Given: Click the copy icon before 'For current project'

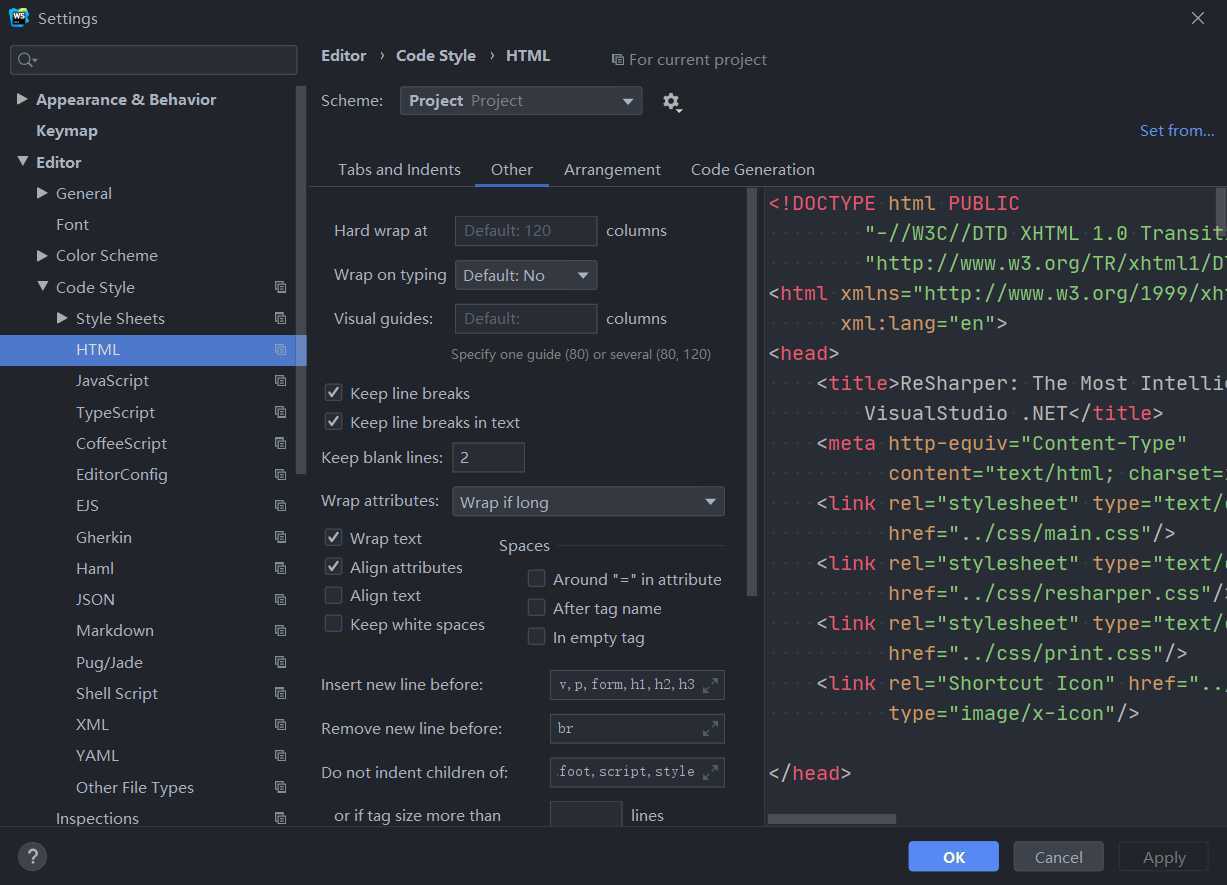Looking at the screenshot, I should coord(617,60).
